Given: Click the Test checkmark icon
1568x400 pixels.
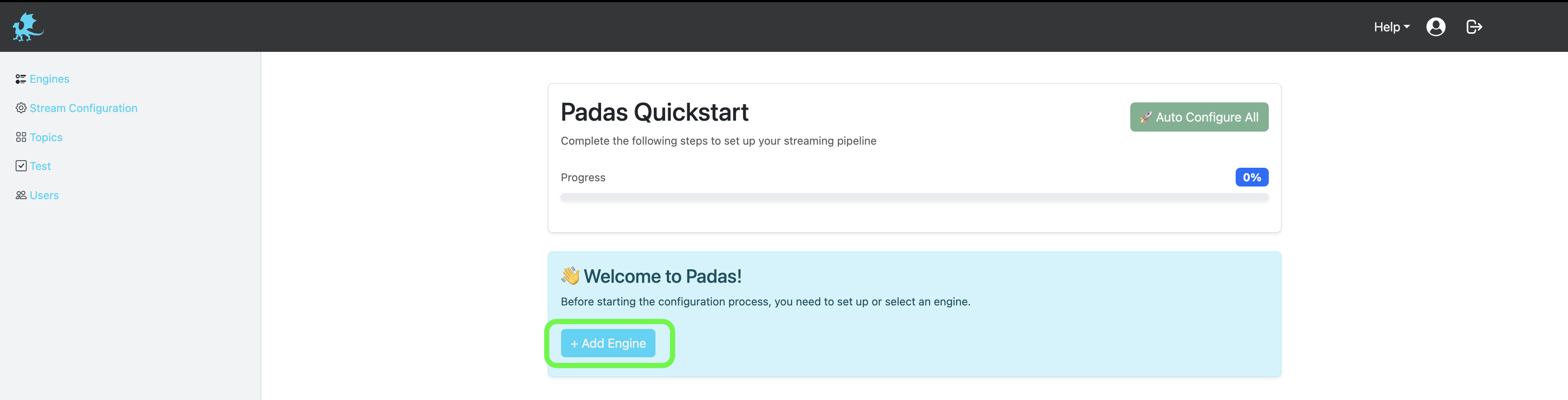Looking at the screenshot, I should click(21, 166).
